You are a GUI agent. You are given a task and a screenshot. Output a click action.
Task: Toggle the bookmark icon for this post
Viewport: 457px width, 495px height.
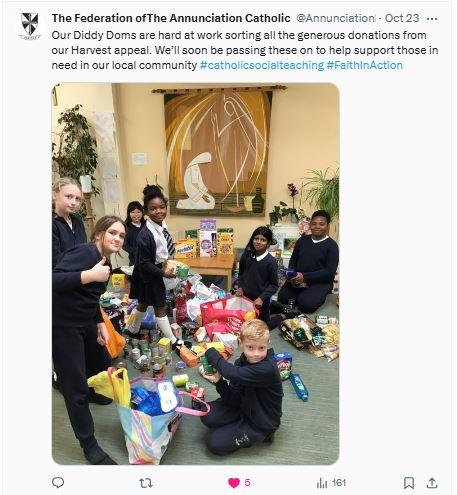[x=409, y=483]
